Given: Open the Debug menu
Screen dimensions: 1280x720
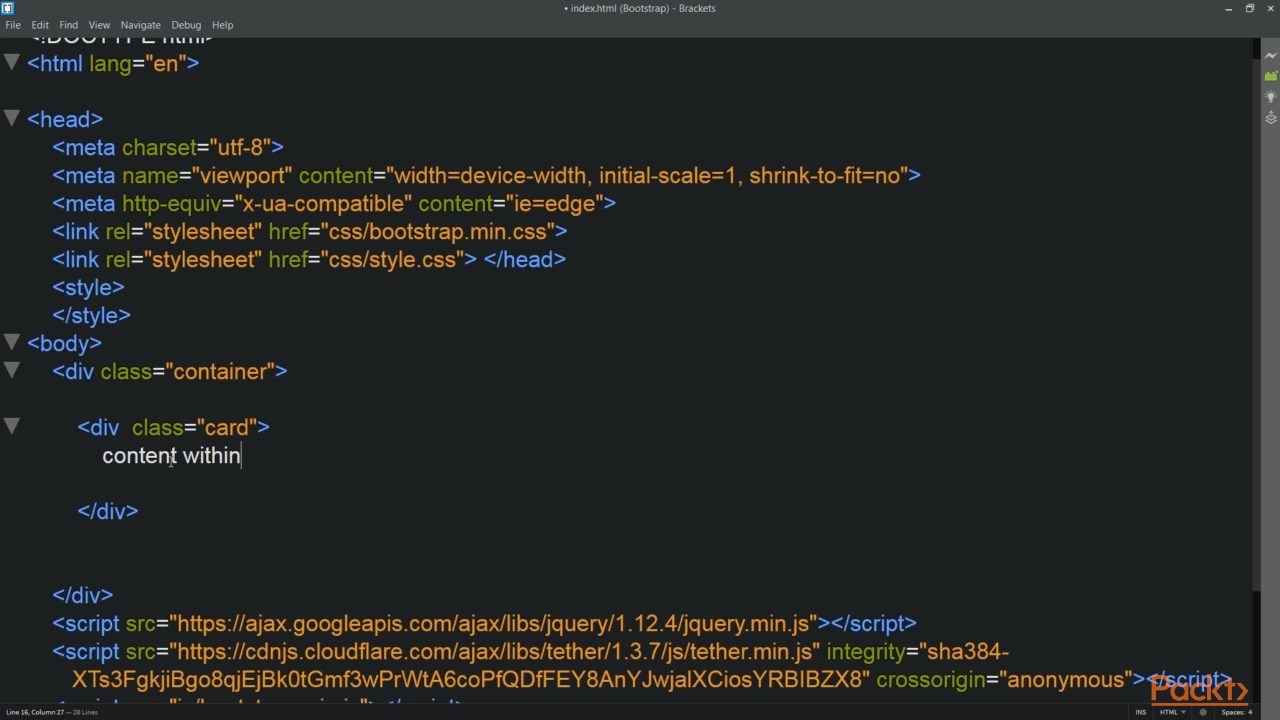Looking at the screenshot, I should point(186,25).
